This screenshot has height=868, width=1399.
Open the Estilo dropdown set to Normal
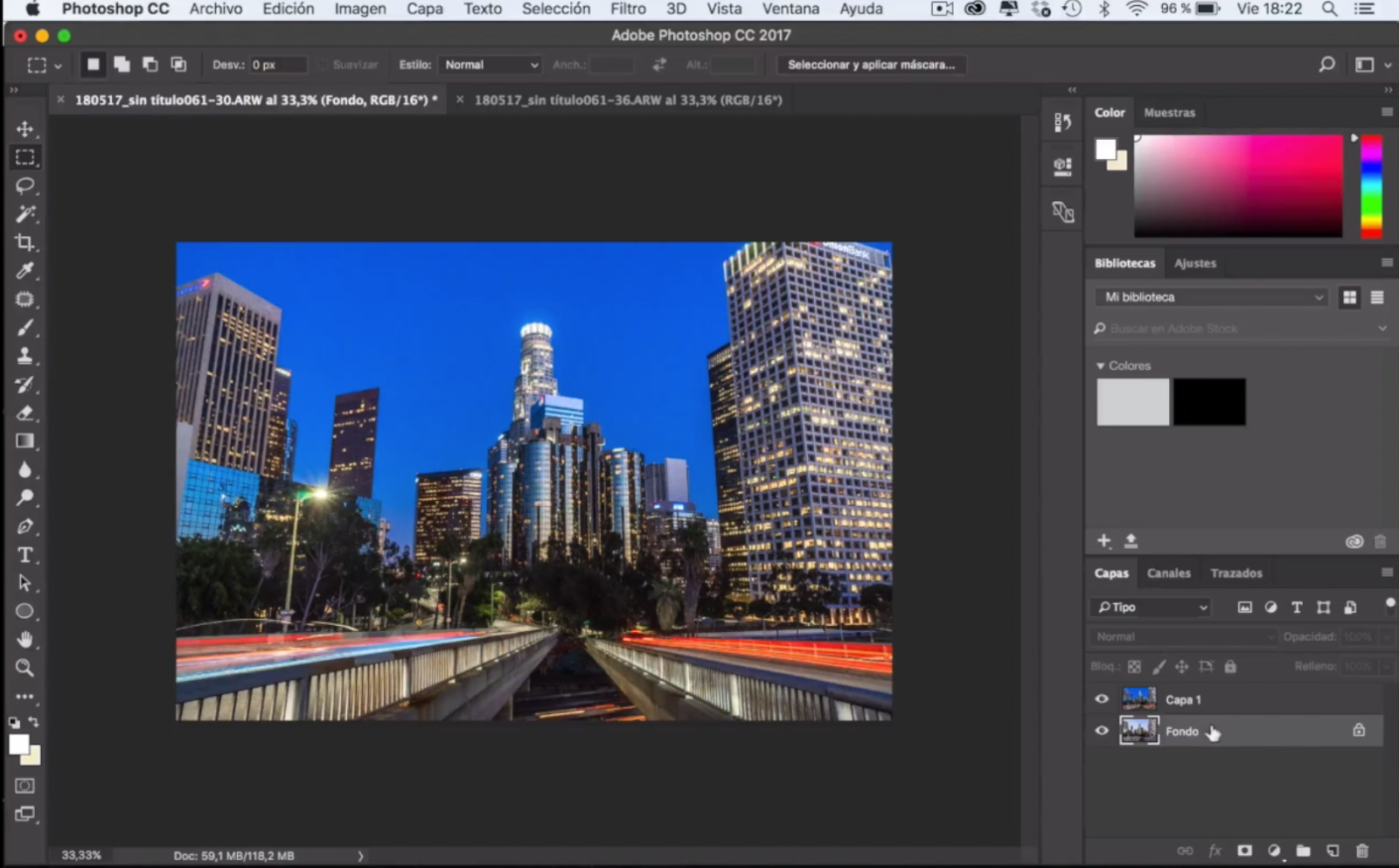[x=491, y=65]
